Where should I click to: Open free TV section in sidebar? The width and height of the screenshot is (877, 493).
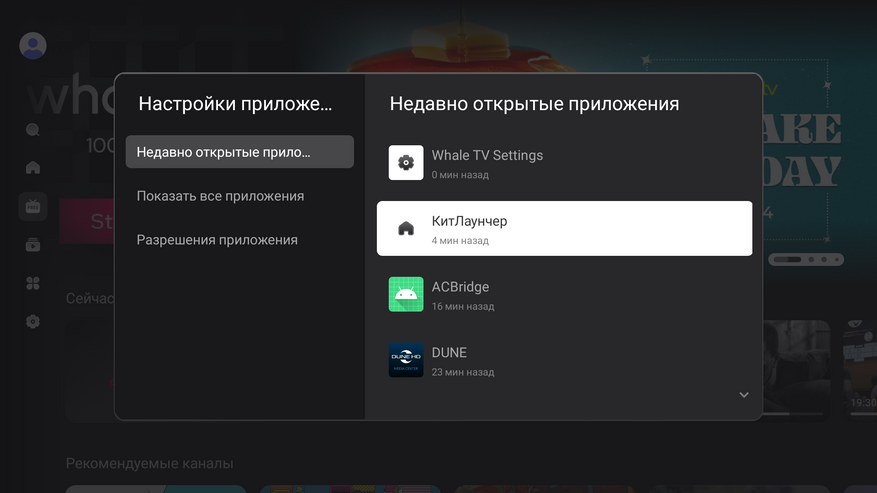32,206
